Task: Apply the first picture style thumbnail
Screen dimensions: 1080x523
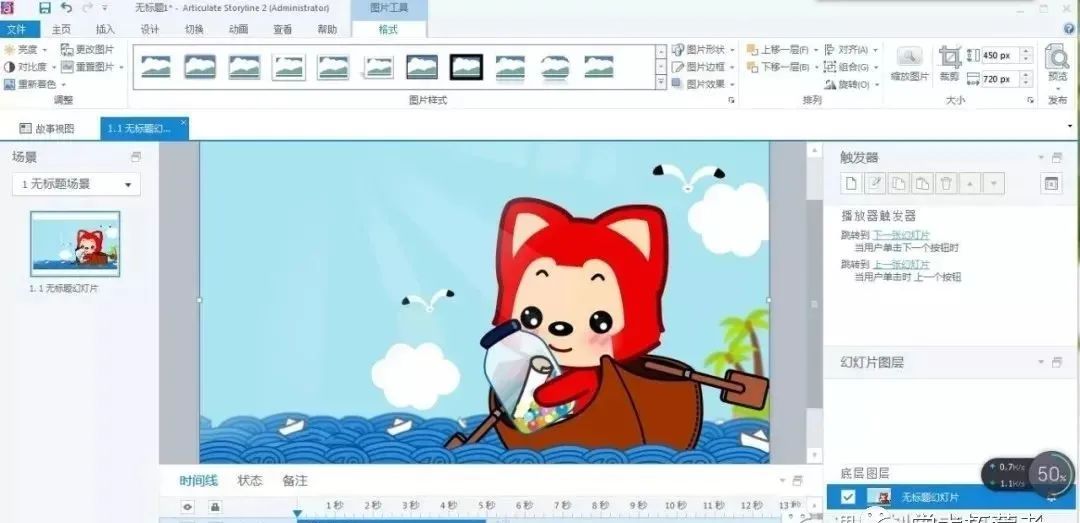Action: tap(156, 67)
